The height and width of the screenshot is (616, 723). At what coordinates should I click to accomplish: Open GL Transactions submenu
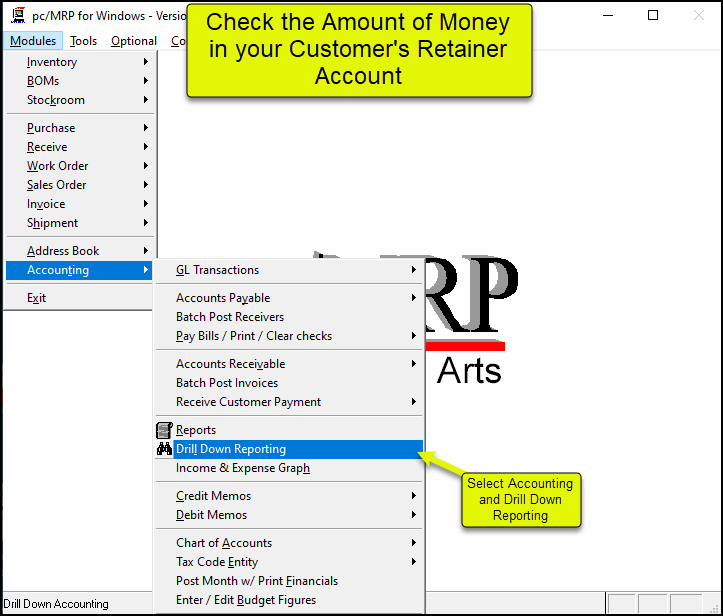point(289,270)
